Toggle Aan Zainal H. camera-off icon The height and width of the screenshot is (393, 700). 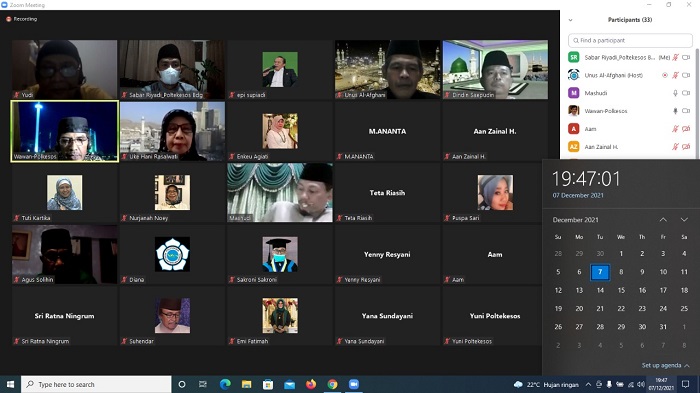coord(686,146)
